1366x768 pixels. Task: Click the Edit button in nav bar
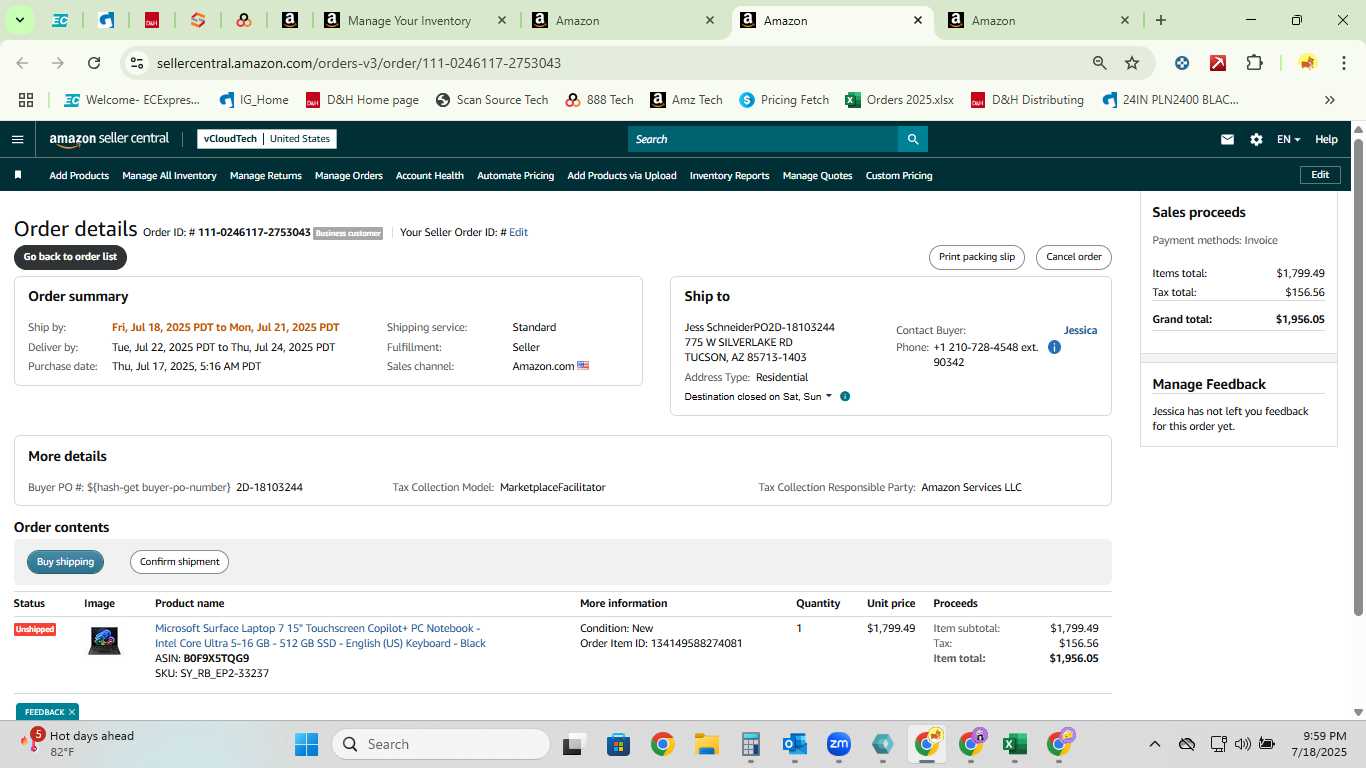1320,175
